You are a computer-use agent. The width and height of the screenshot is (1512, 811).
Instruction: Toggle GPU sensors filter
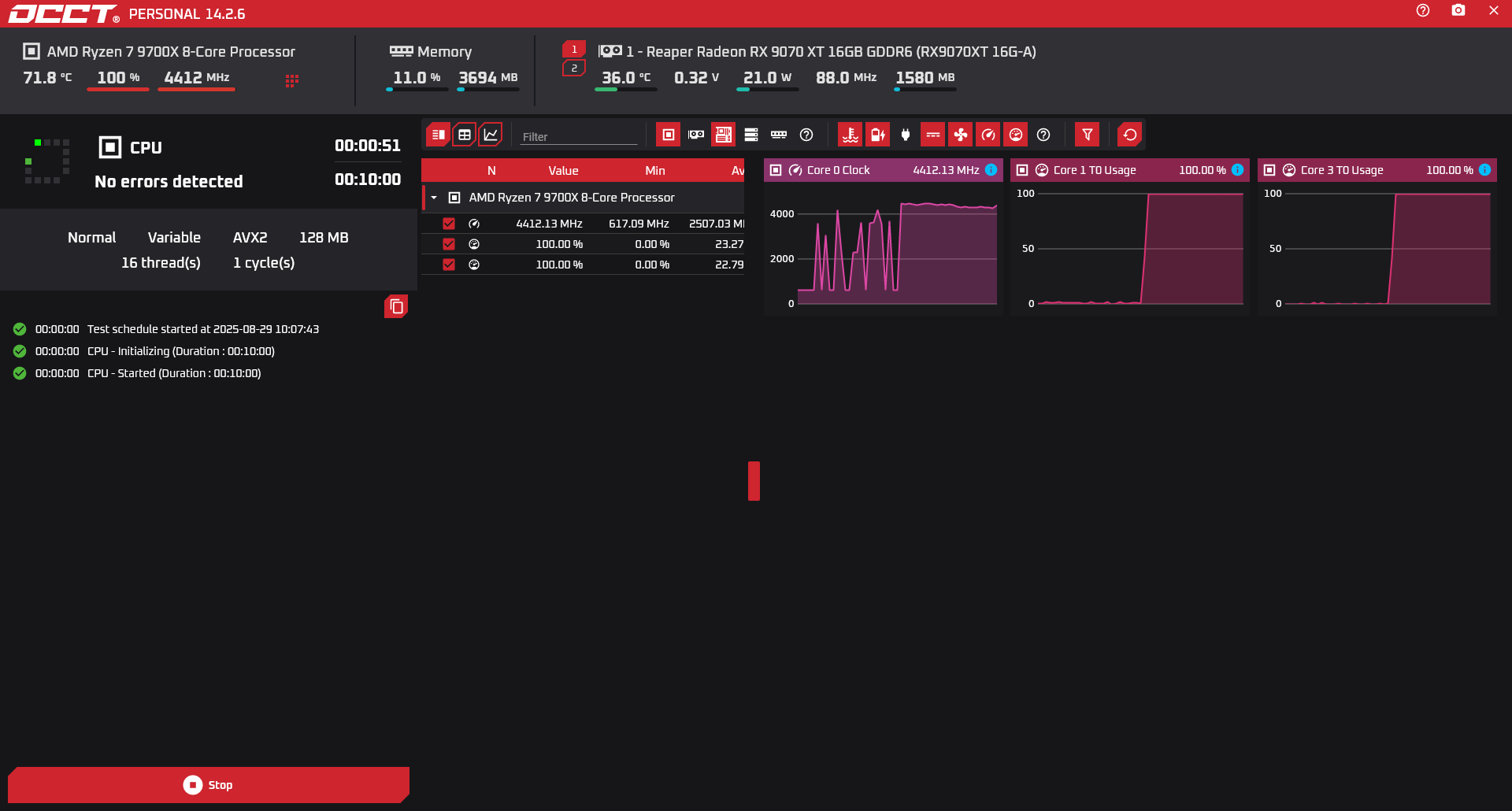coord(696,135)
